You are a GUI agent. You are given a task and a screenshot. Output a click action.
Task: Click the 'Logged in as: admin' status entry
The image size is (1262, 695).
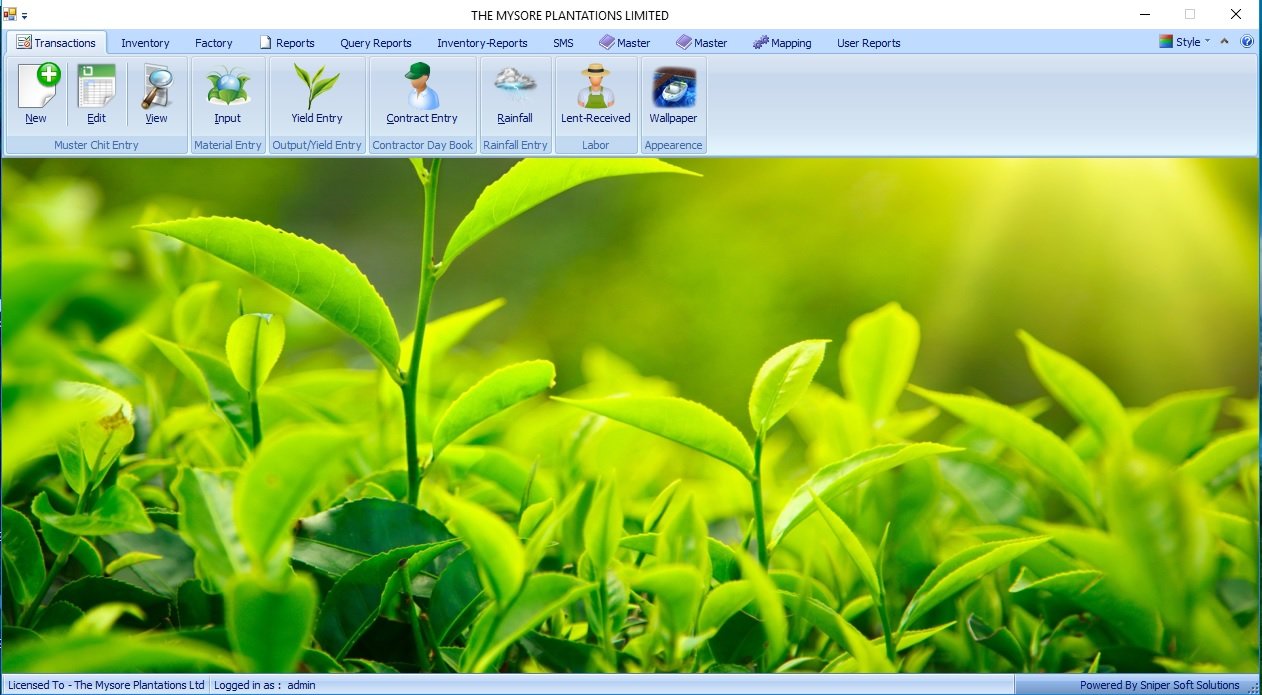pyautogui.click(x=265, y=685)
